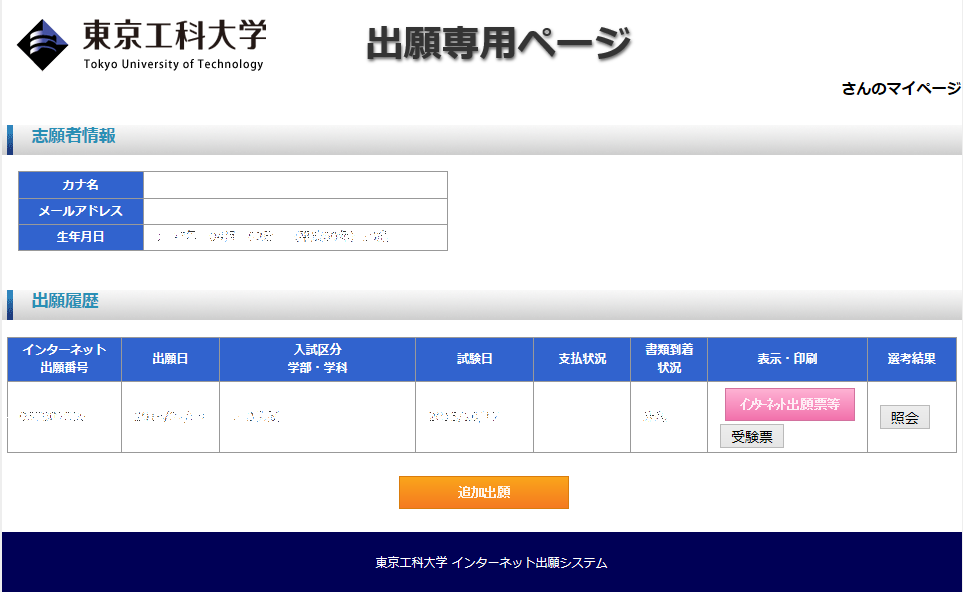
Task: Click the インターネット出願票等 pink button
Action: point(789,404)
